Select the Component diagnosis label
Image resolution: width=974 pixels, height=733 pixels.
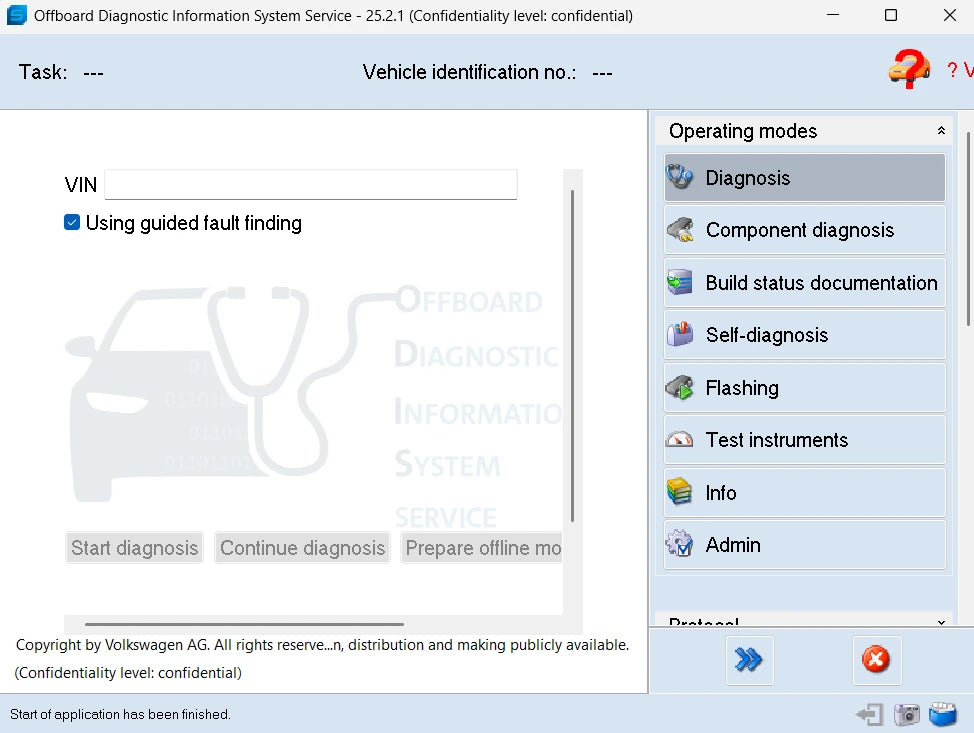(799, 230)
